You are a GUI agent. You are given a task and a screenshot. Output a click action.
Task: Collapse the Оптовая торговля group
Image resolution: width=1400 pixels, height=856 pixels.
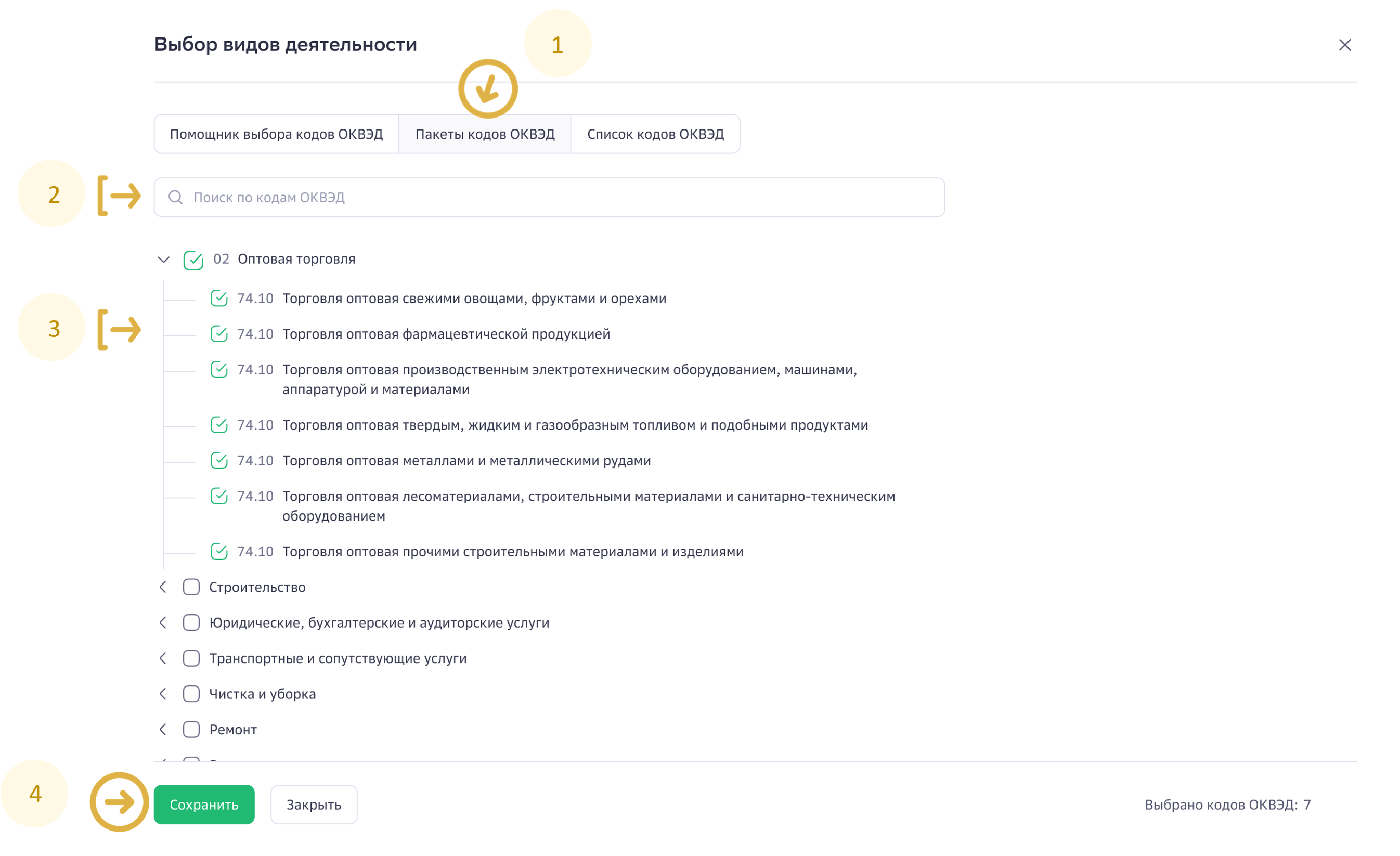tap(164, 260)
